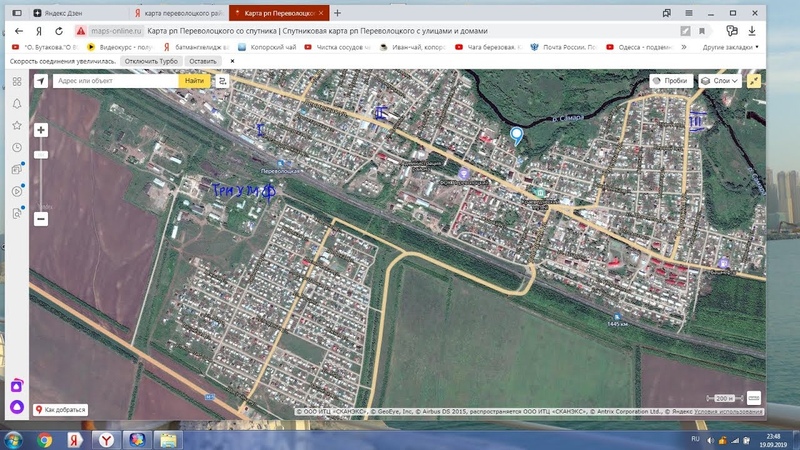Expand the Слои layers dropdown
Screen dimensions: 800x450
pyautogui.click(x=720, y=80)
